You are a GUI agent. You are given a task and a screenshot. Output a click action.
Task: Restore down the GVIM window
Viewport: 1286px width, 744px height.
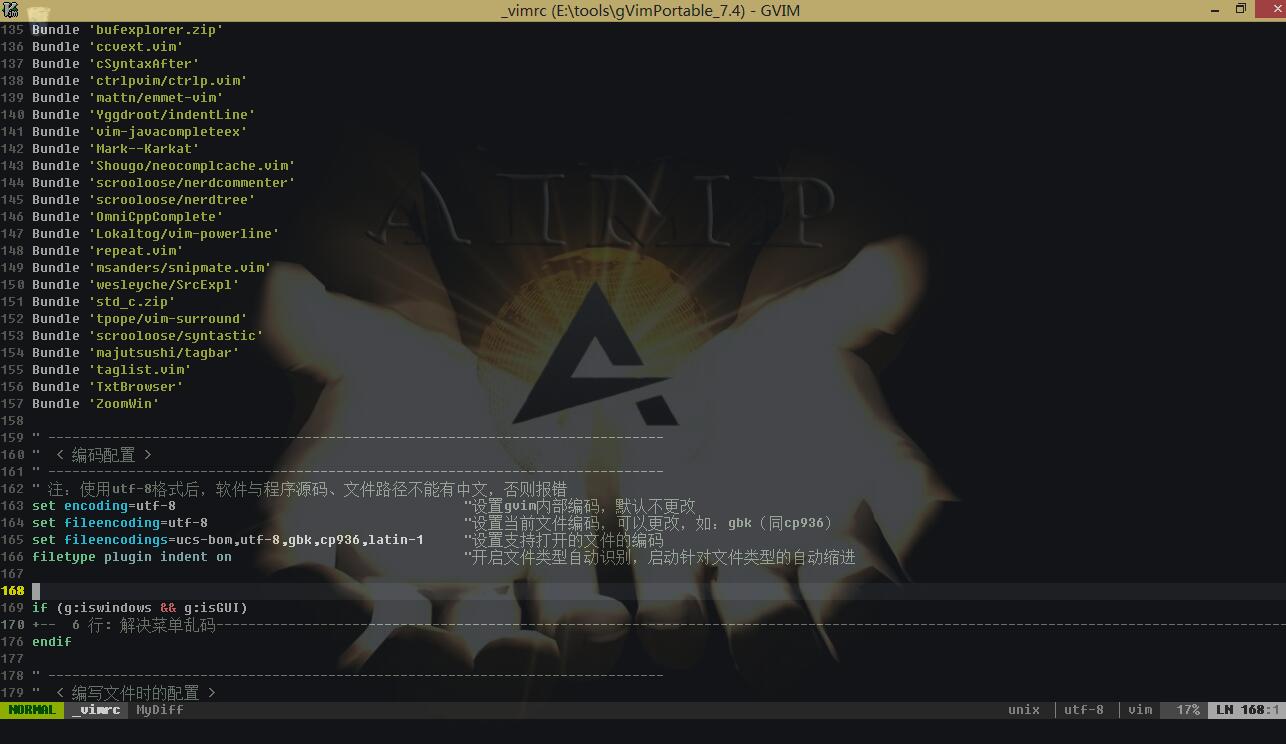[1240, 10]
